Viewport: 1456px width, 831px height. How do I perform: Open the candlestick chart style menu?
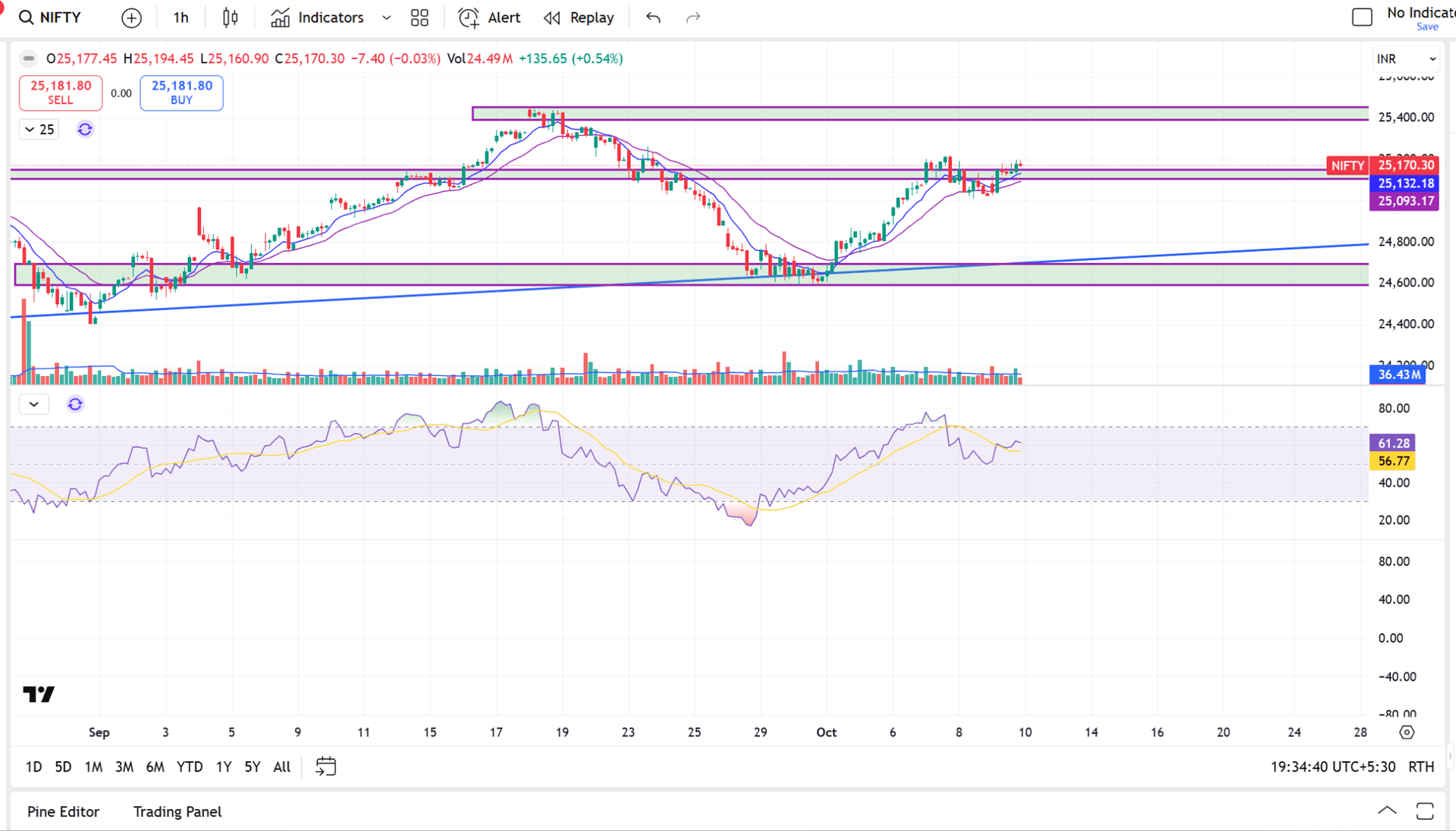231,17
